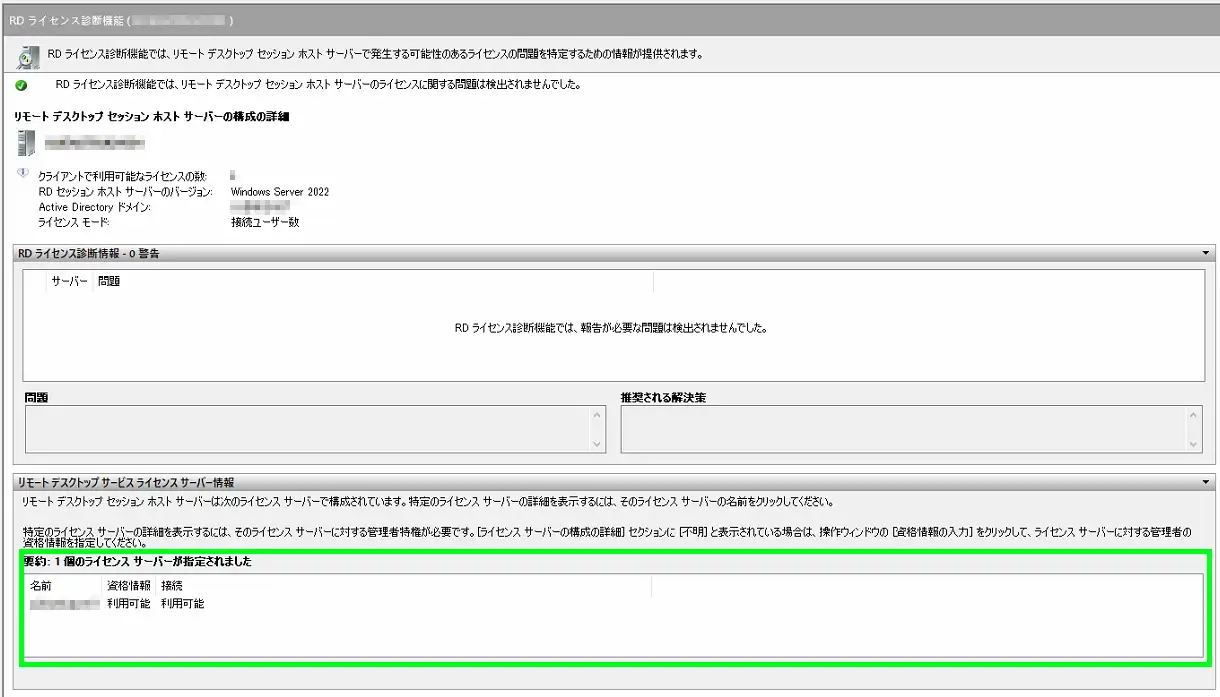The height and width of the screenshot is (697, 1220).
Task: Click scroll up arrow in 推奨される解決策 box
Action: pyautogui.click(x=1194, y=414)
